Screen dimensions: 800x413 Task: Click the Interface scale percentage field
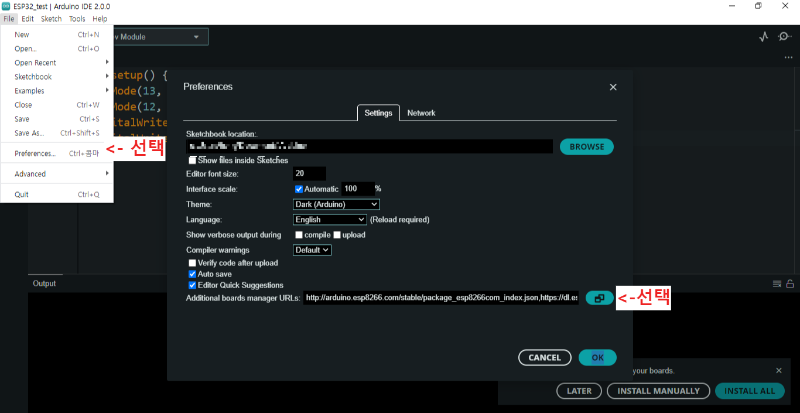(x=358, y=189)
